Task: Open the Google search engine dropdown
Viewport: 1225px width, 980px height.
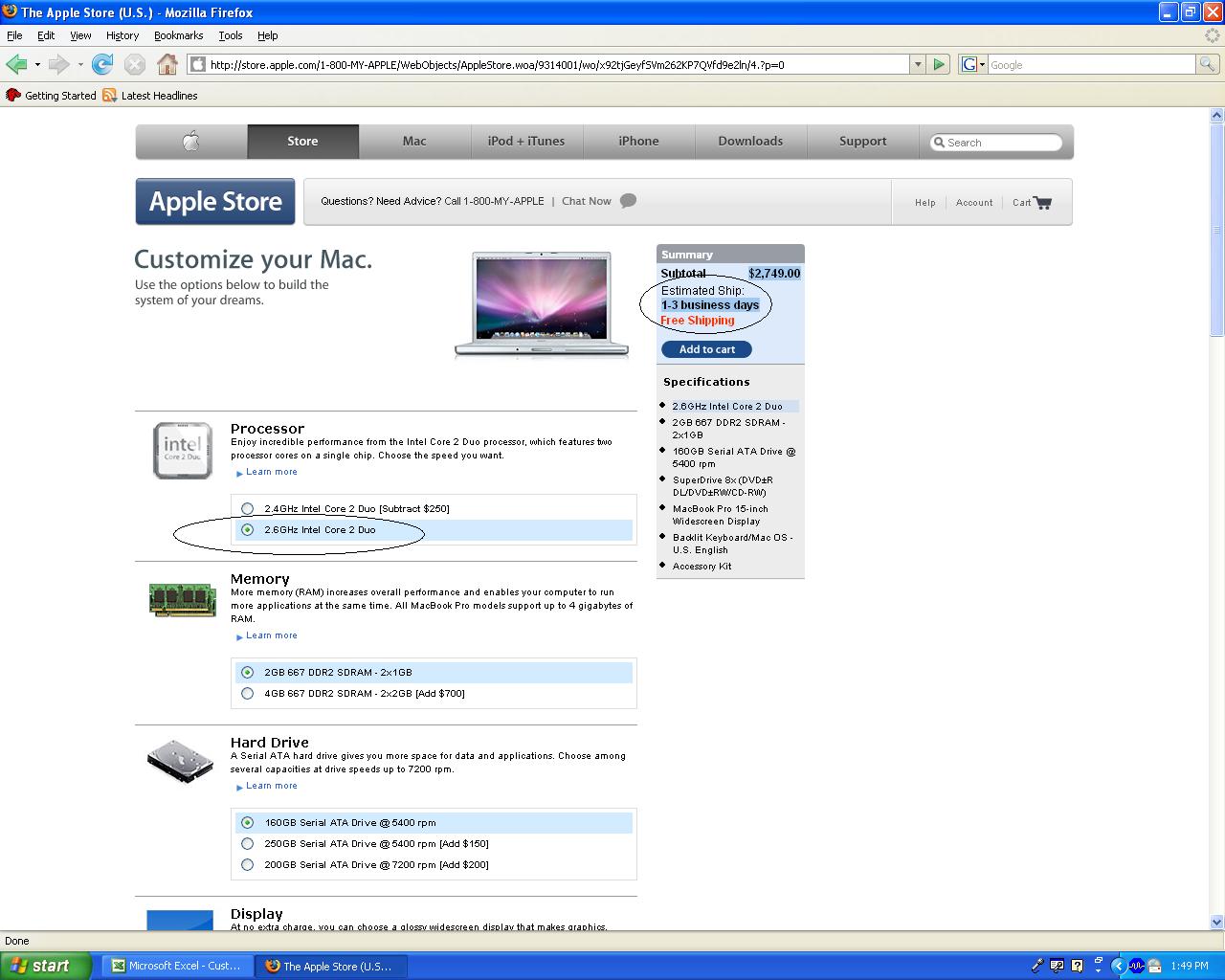Action: click(984, 64)
